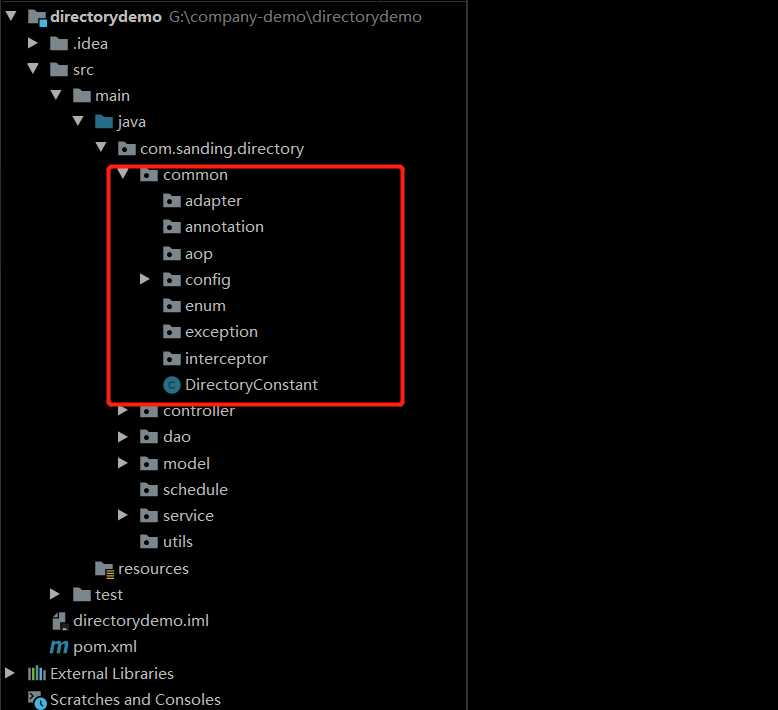
Task: Select the External Libraries label
Action: [x=112, y=673]
